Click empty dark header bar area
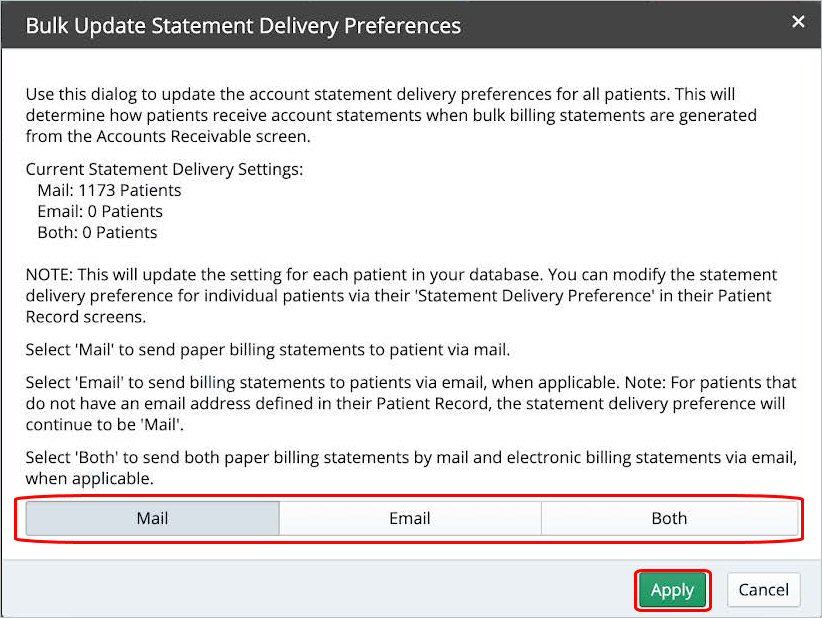Screen dimensions: 822x618 coord(620,25)
